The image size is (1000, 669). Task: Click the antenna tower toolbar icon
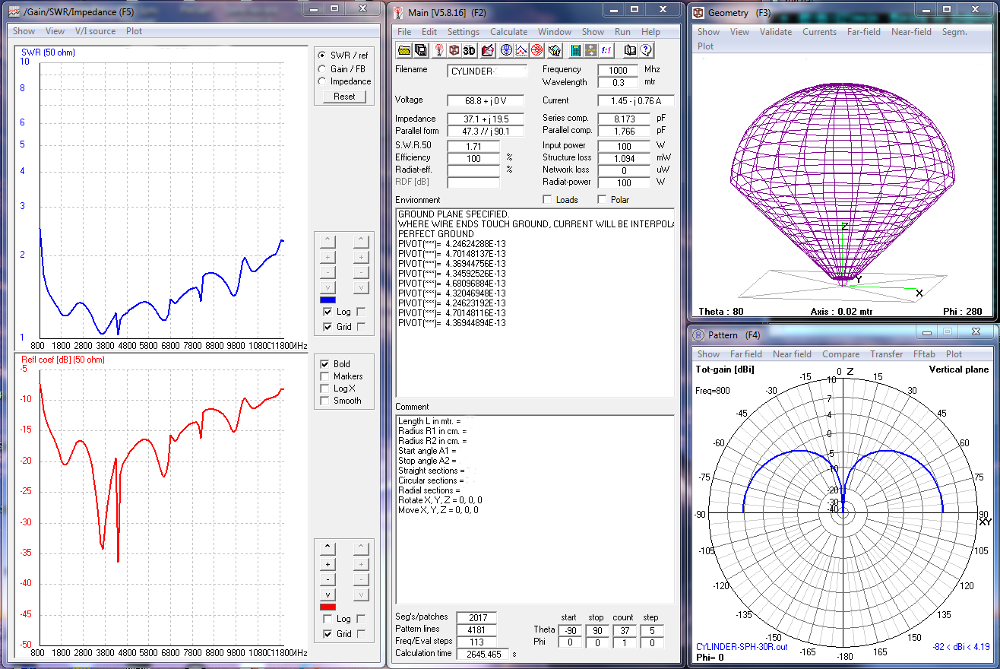point(437,50)
